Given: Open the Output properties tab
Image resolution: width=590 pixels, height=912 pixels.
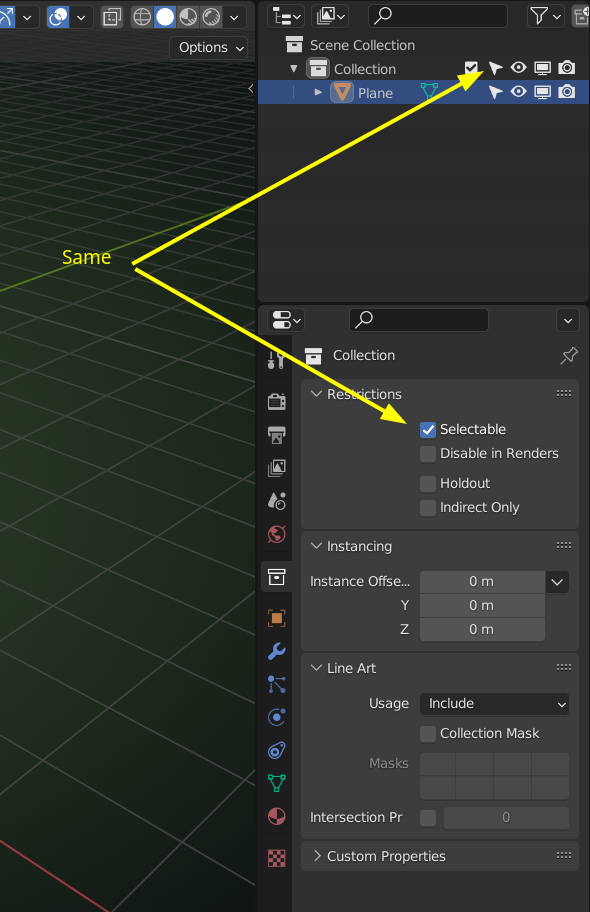Looking at the screenshot, I should (x=276, y=434).
